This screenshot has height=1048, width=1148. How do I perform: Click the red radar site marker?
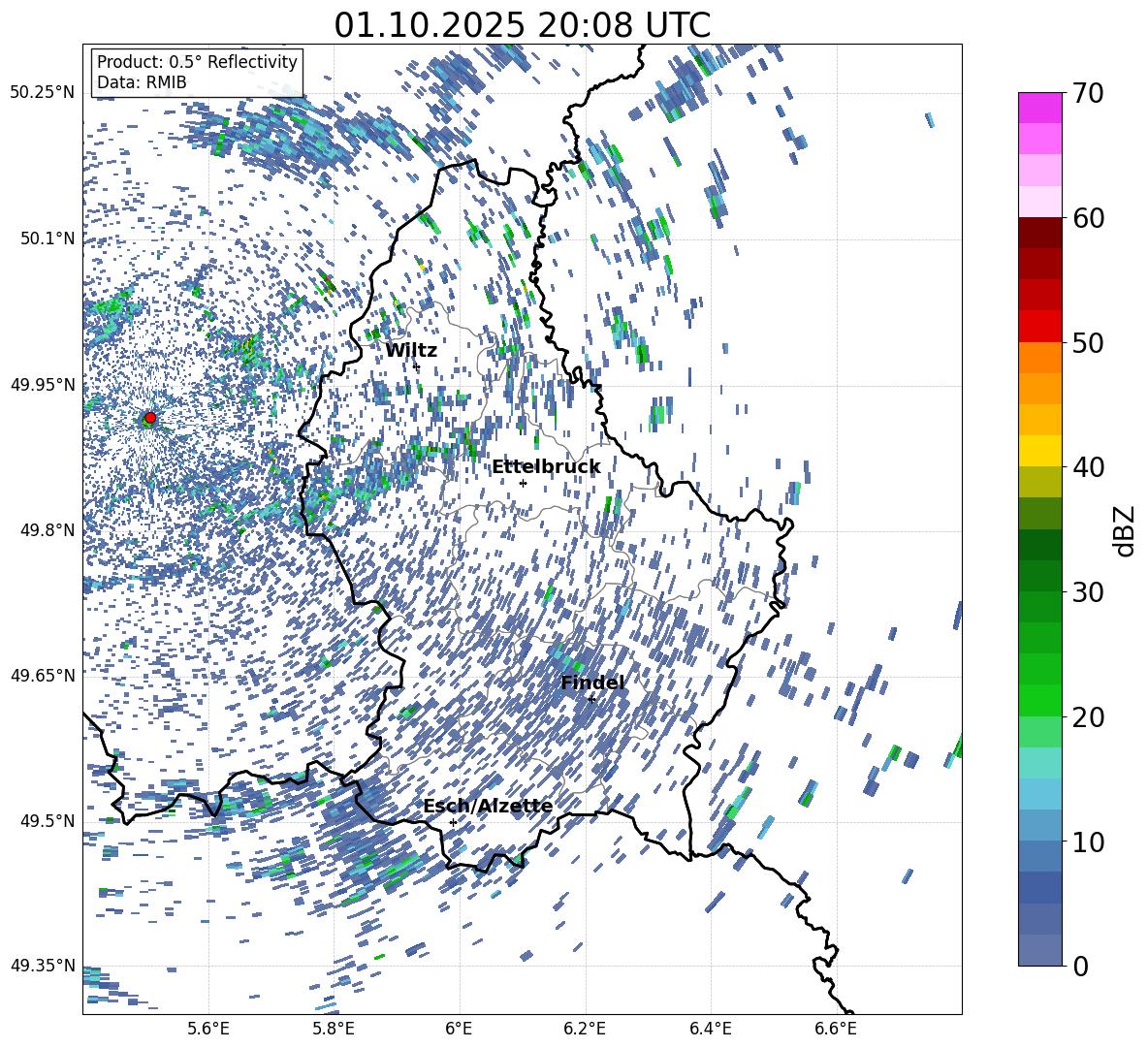150,418
